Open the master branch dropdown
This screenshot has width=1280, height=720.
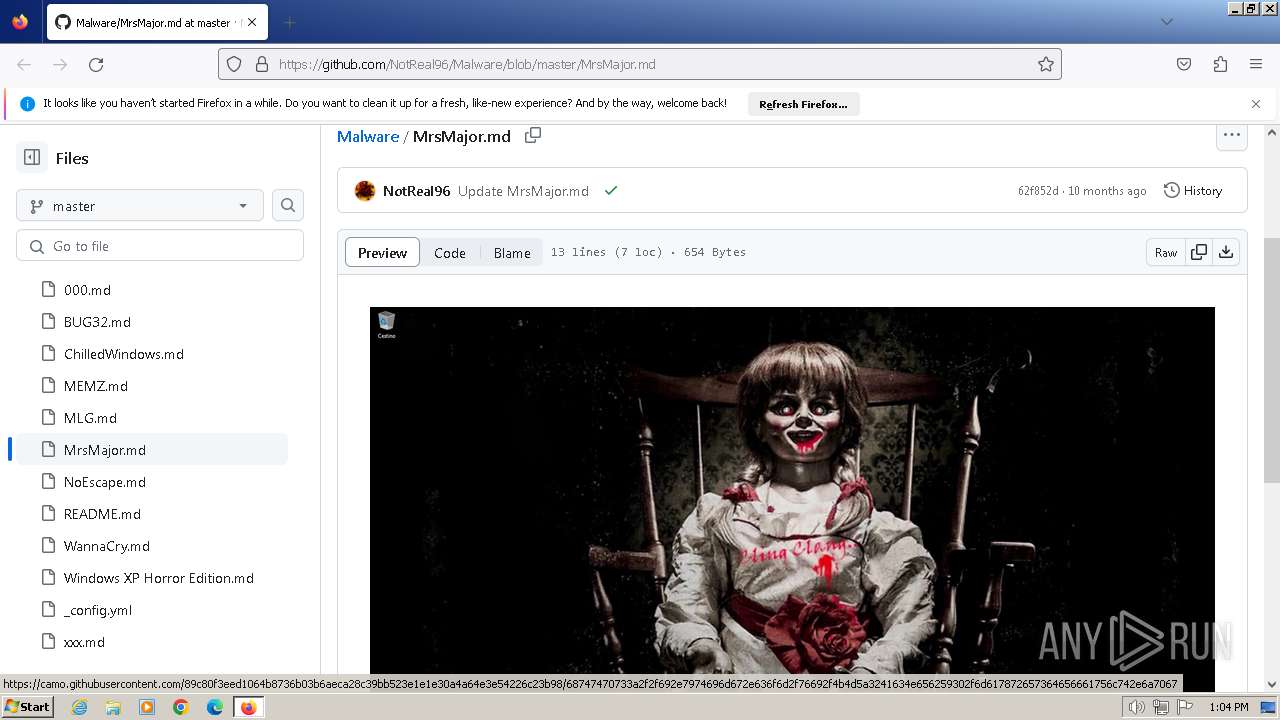click(x=140, y=205)
